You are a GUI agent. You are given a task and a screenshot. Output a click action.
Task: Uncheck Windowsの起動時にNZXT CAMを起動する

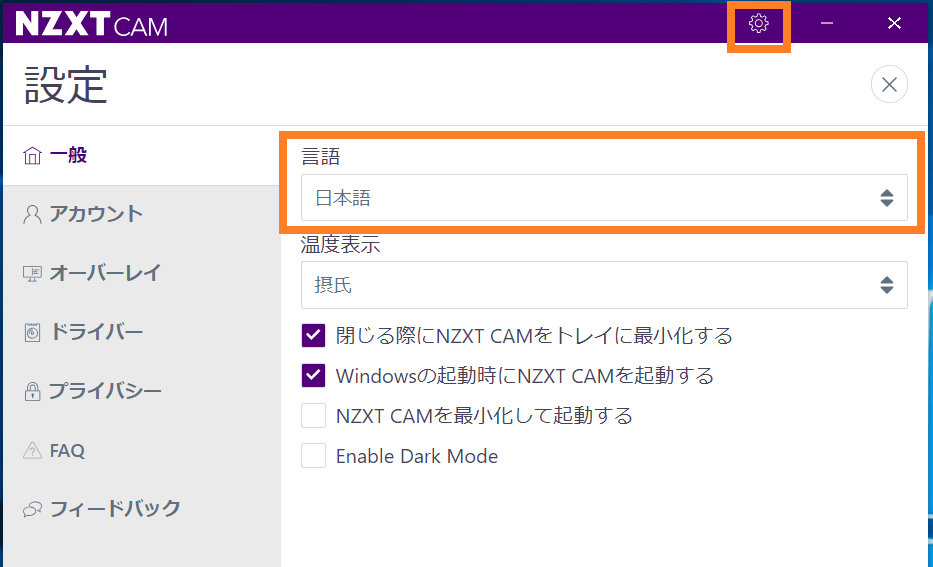pos(313,375)
